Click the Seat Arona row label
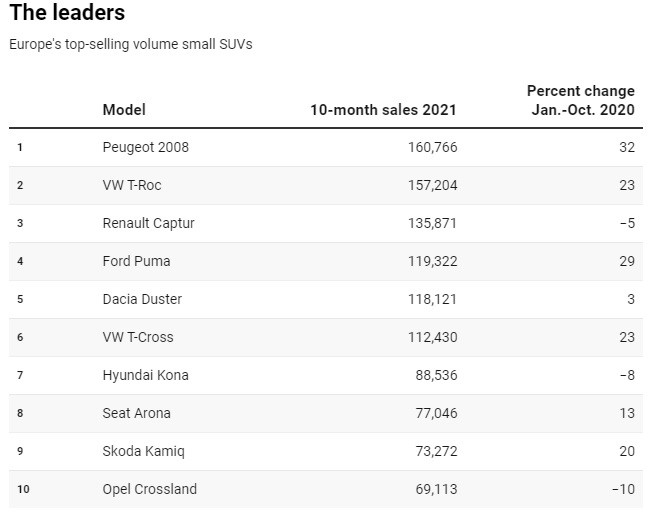Image resolution: width=647 pixels, height=514 pixels. [136, 413]
